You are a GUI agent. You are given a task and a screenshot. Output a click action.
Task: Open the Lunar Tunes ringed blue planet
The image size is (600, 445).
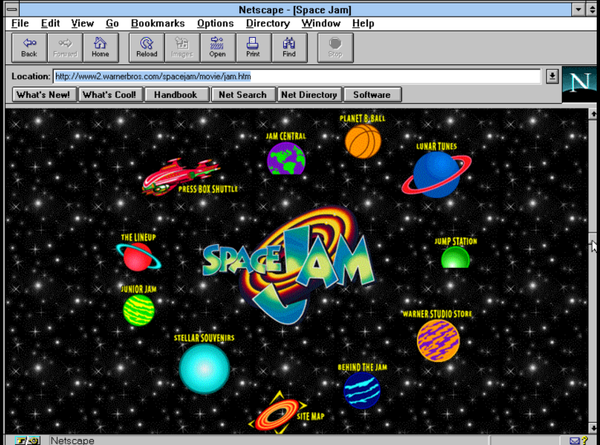click(x=437, y=174)
